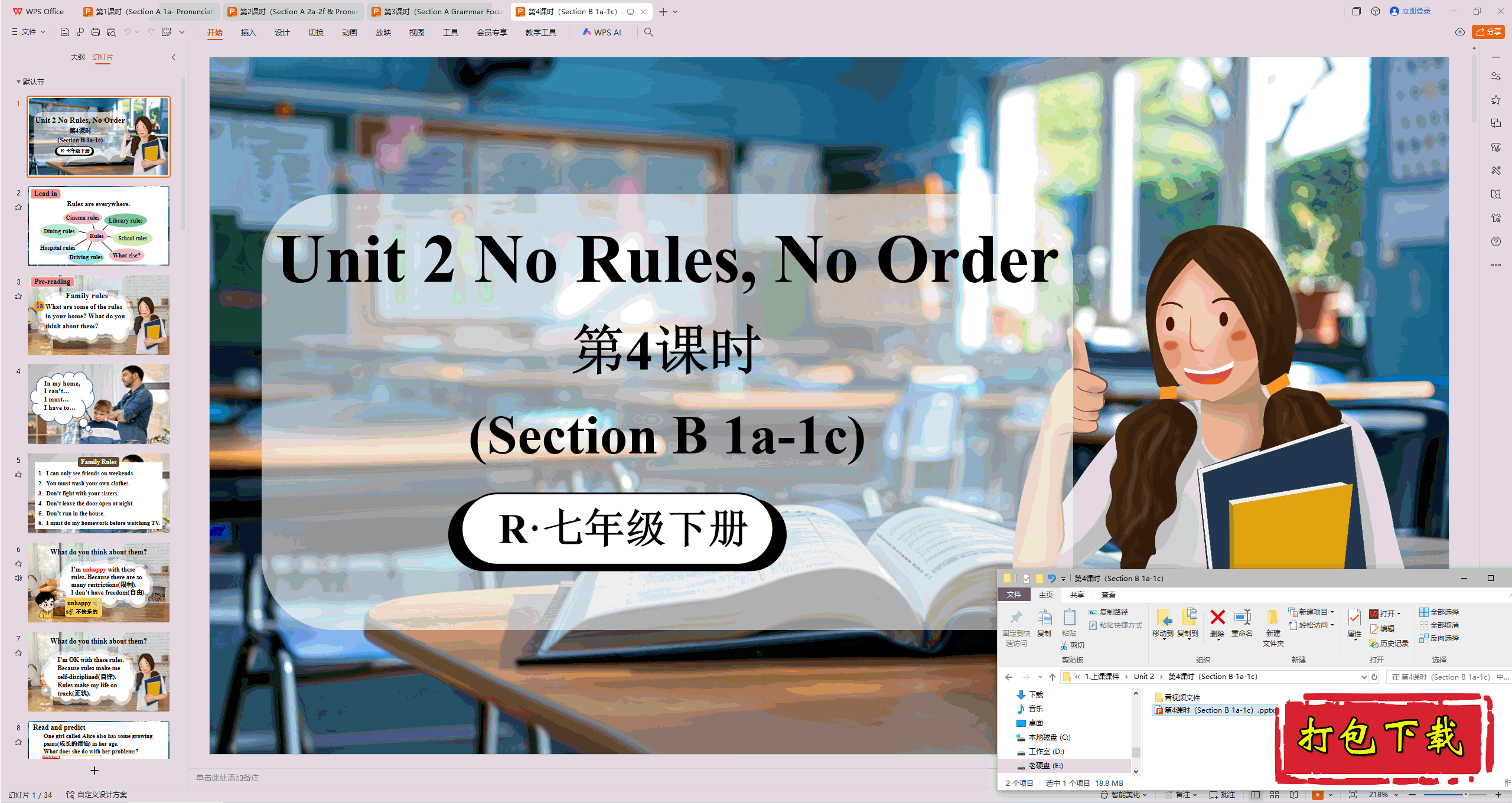This screenshot has width=1512, height=803.
Task: Click zoom out minus button
Action: (x=1413, y=795)
